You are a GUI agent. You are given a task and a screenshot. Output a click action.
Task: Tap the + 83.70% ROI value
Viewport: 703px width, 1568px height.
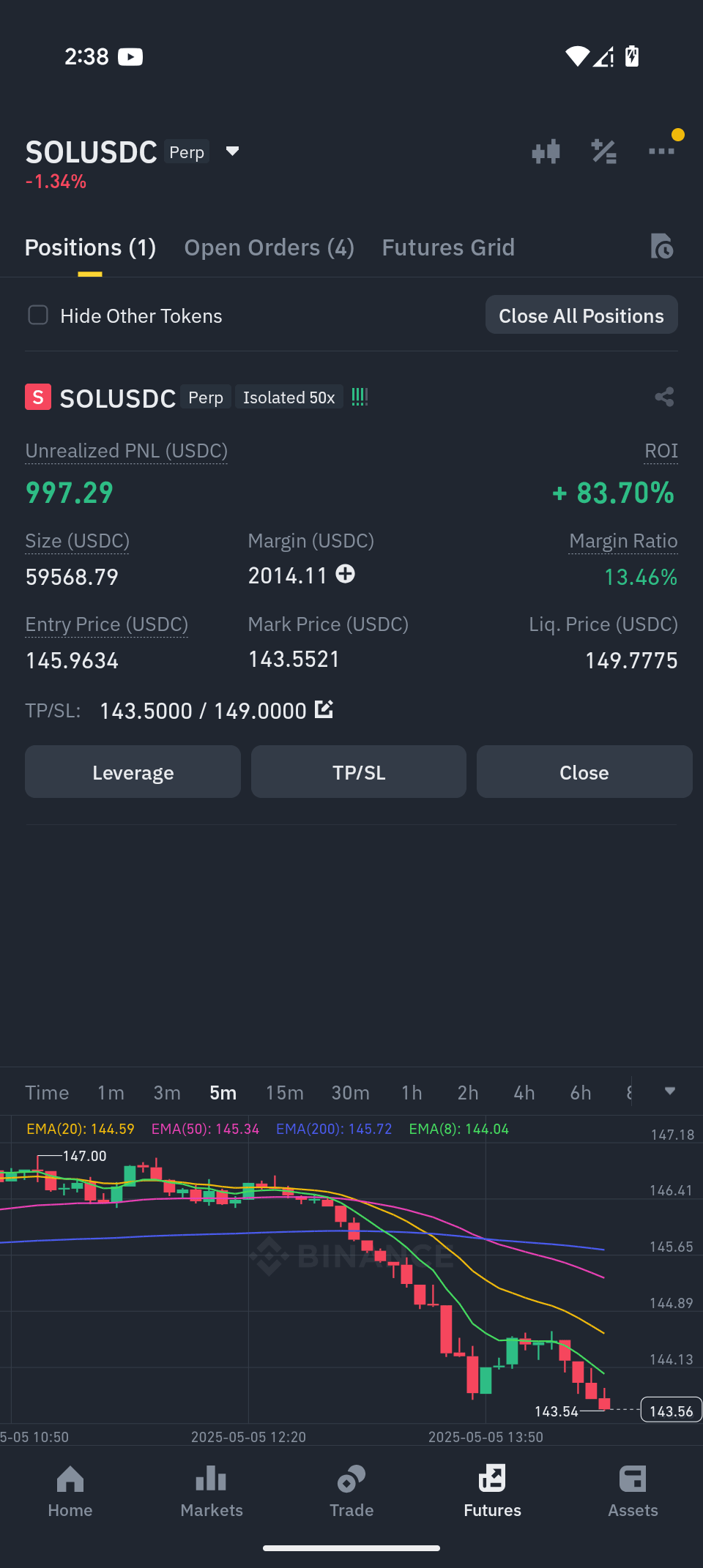tap(614, 493)
